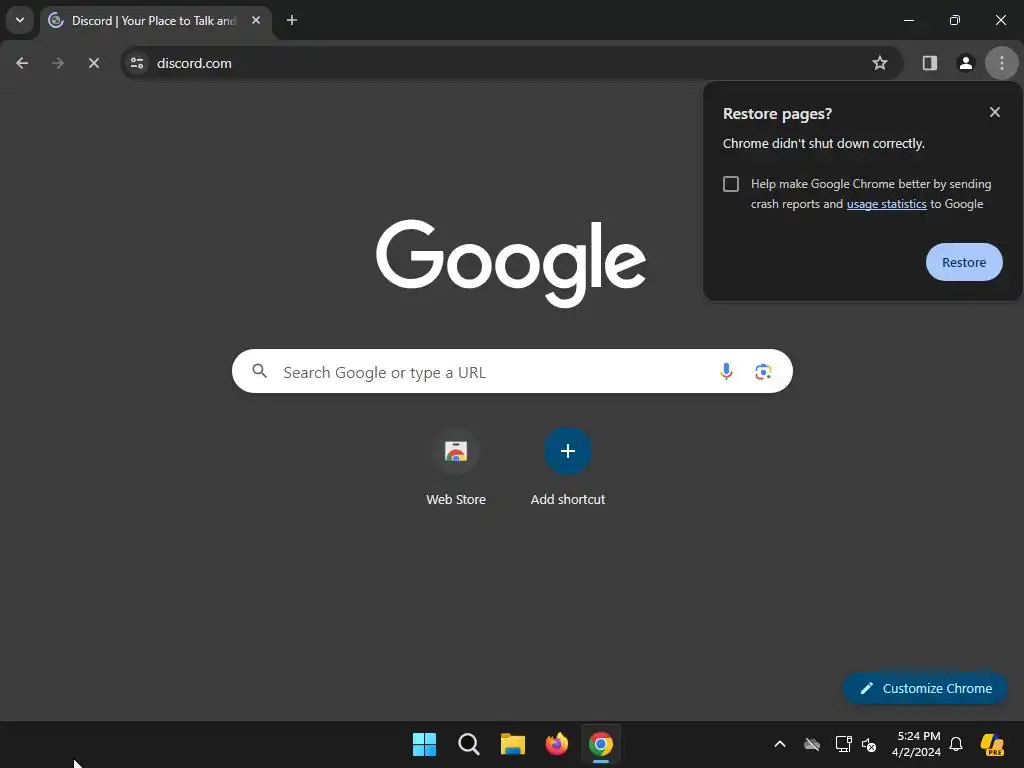This screenshot has height=768, width=1024.
Task: Click the Copilot preview icon
Action: [992, 744]
